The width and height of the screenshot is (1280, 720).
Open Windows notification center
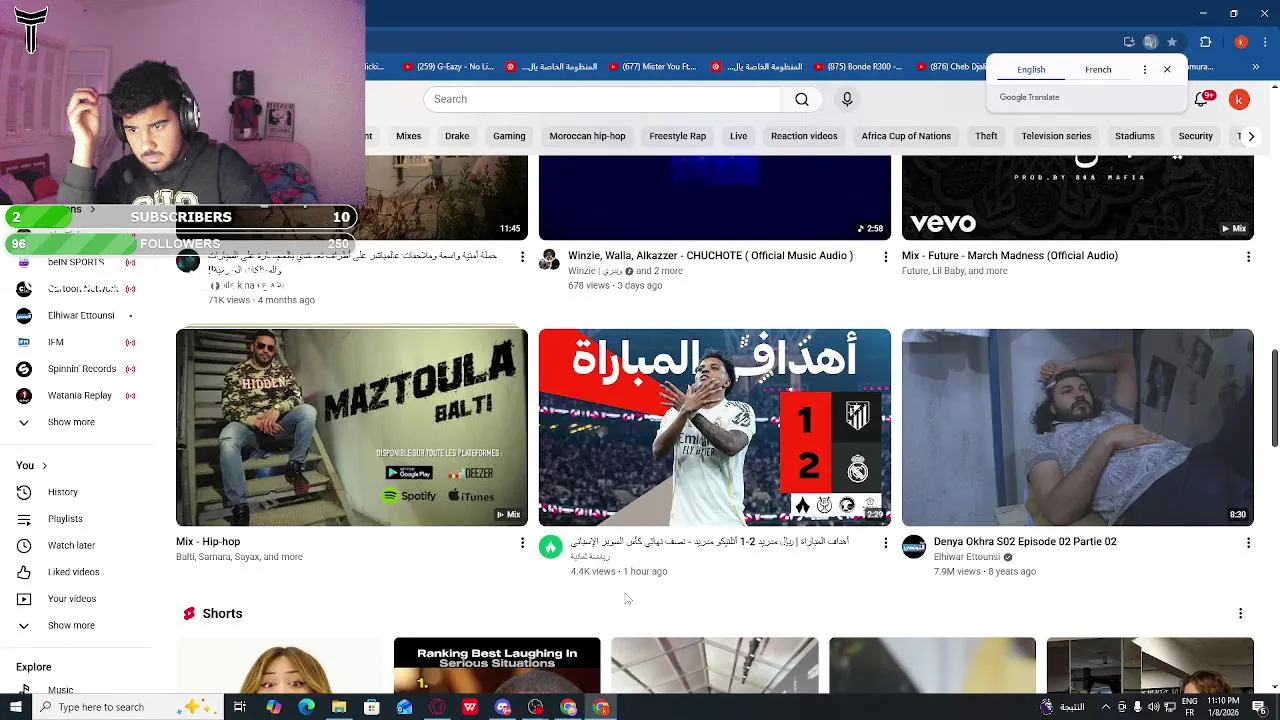click(1259, 707)
